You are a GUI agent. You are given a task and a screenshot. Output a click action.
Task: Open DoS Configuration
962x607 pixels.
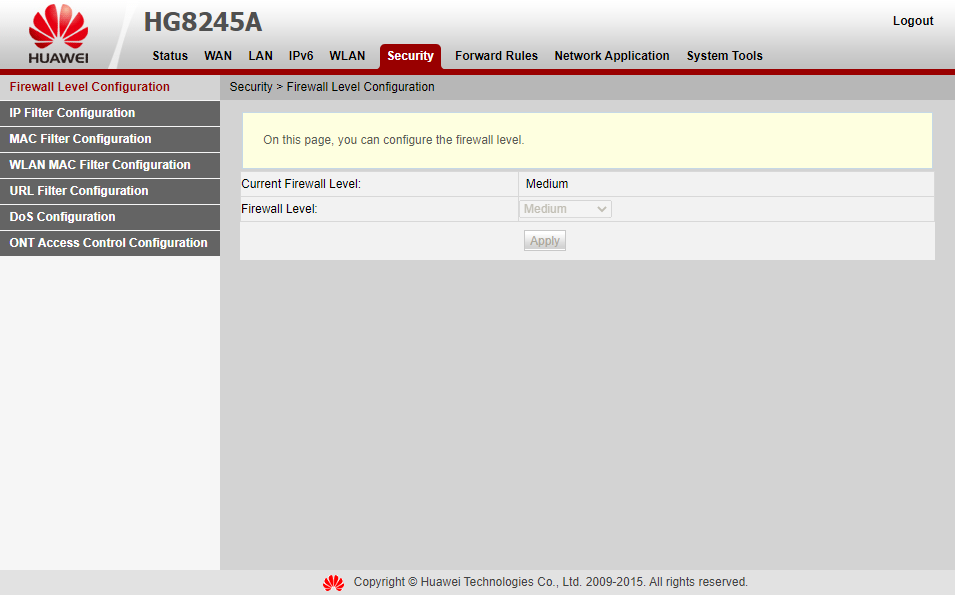110,217
